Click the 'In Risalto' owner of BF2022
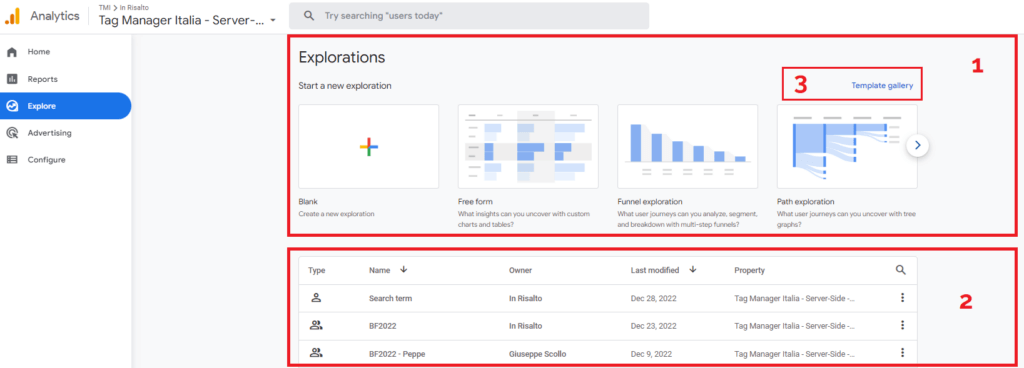 525,326
